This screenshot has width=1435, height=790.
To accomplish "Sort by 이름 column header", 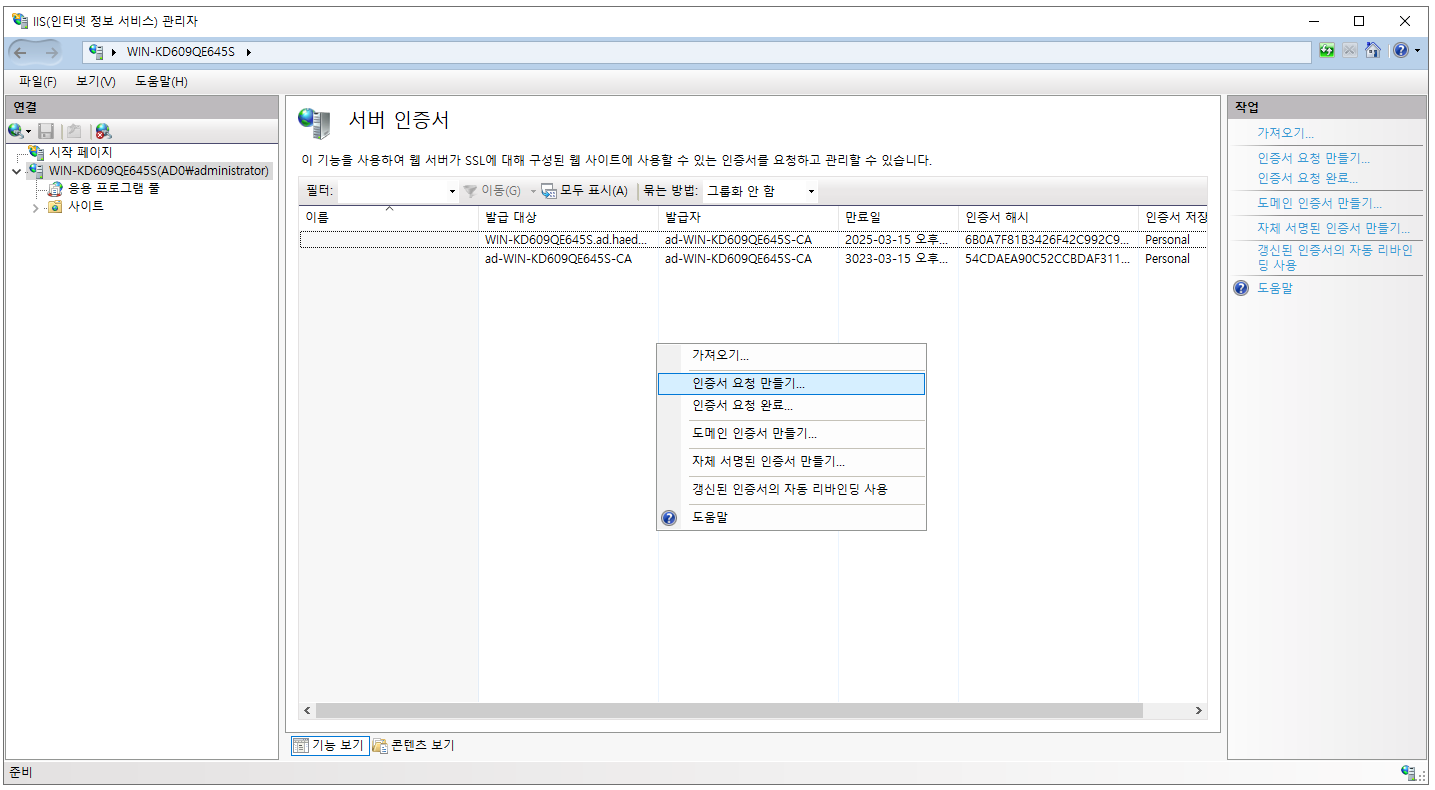I will click(388, 217).
